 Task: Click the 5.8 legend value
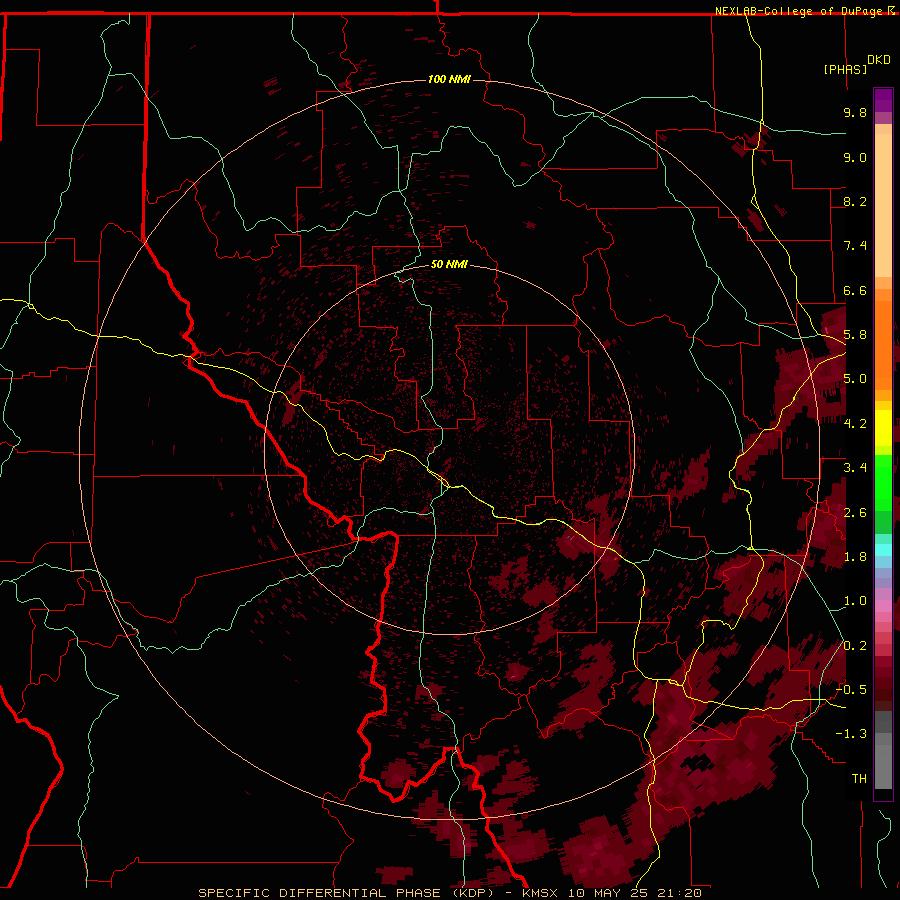click(x=855, y=335)
